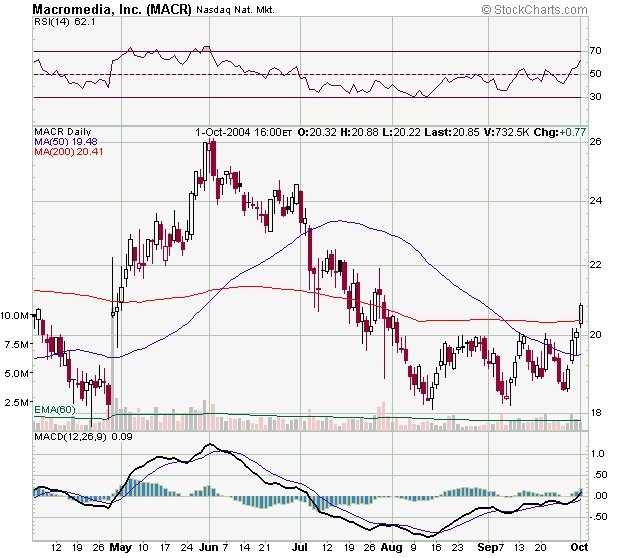Click the tall gray volume spike before May

pyautogui.click(x=113, y=371)
